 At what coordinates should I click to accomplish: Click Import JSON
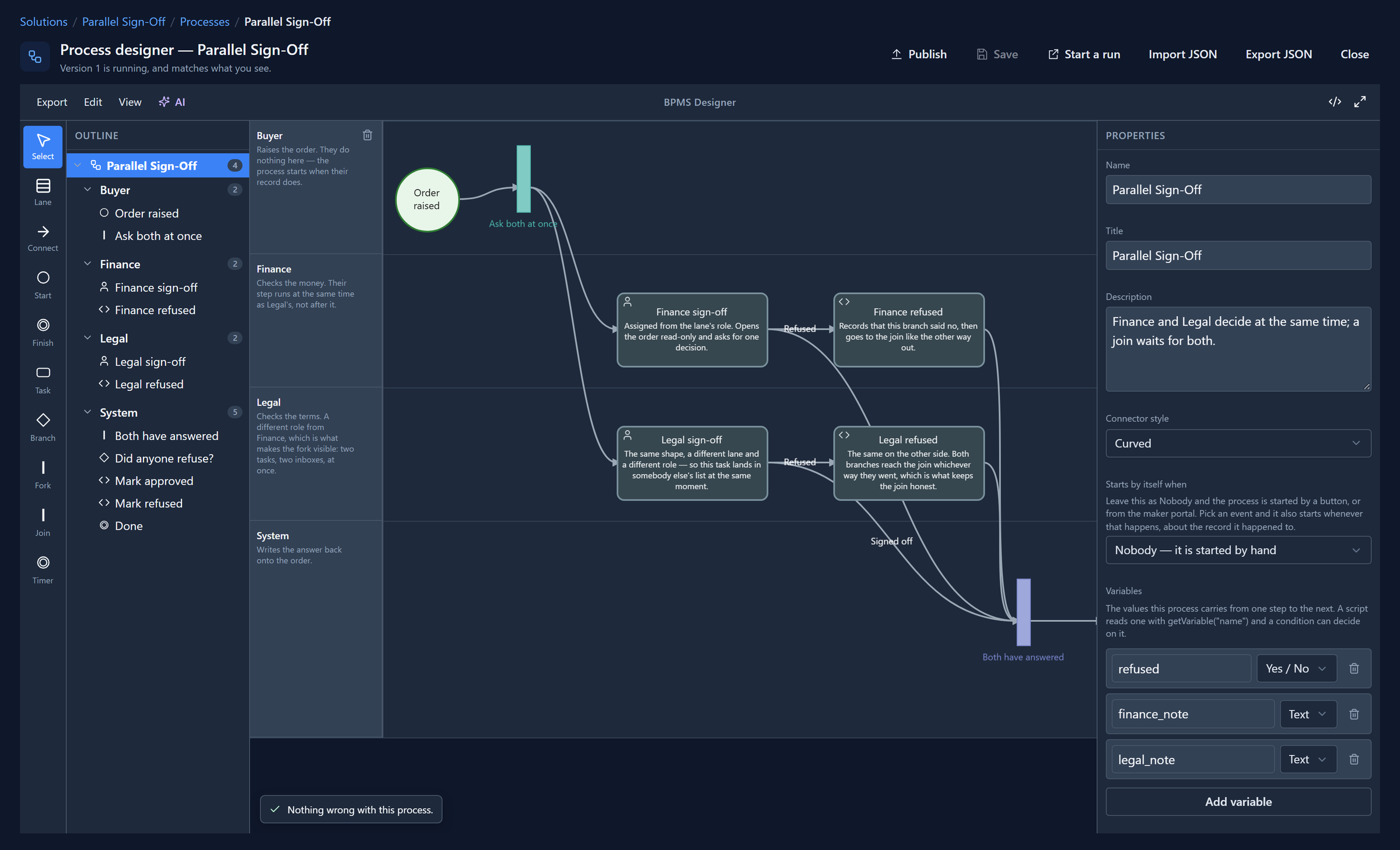pyautogui.click(x=1182, y=54)
